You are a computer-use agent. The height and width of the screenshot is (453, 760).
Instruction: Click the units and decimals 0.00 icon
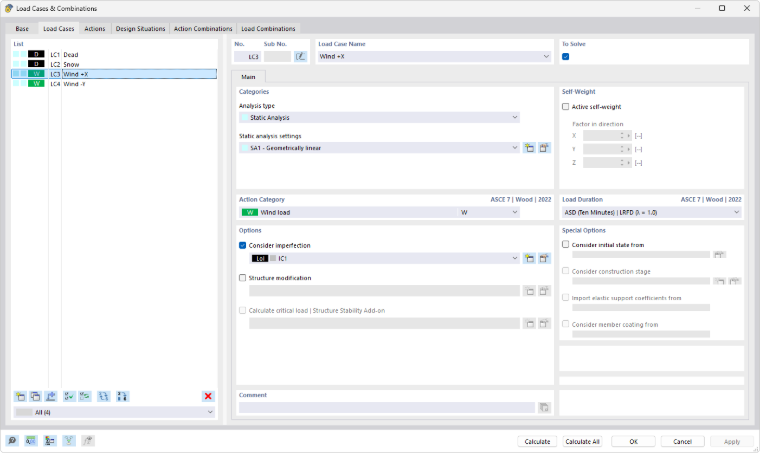(31, 440)
